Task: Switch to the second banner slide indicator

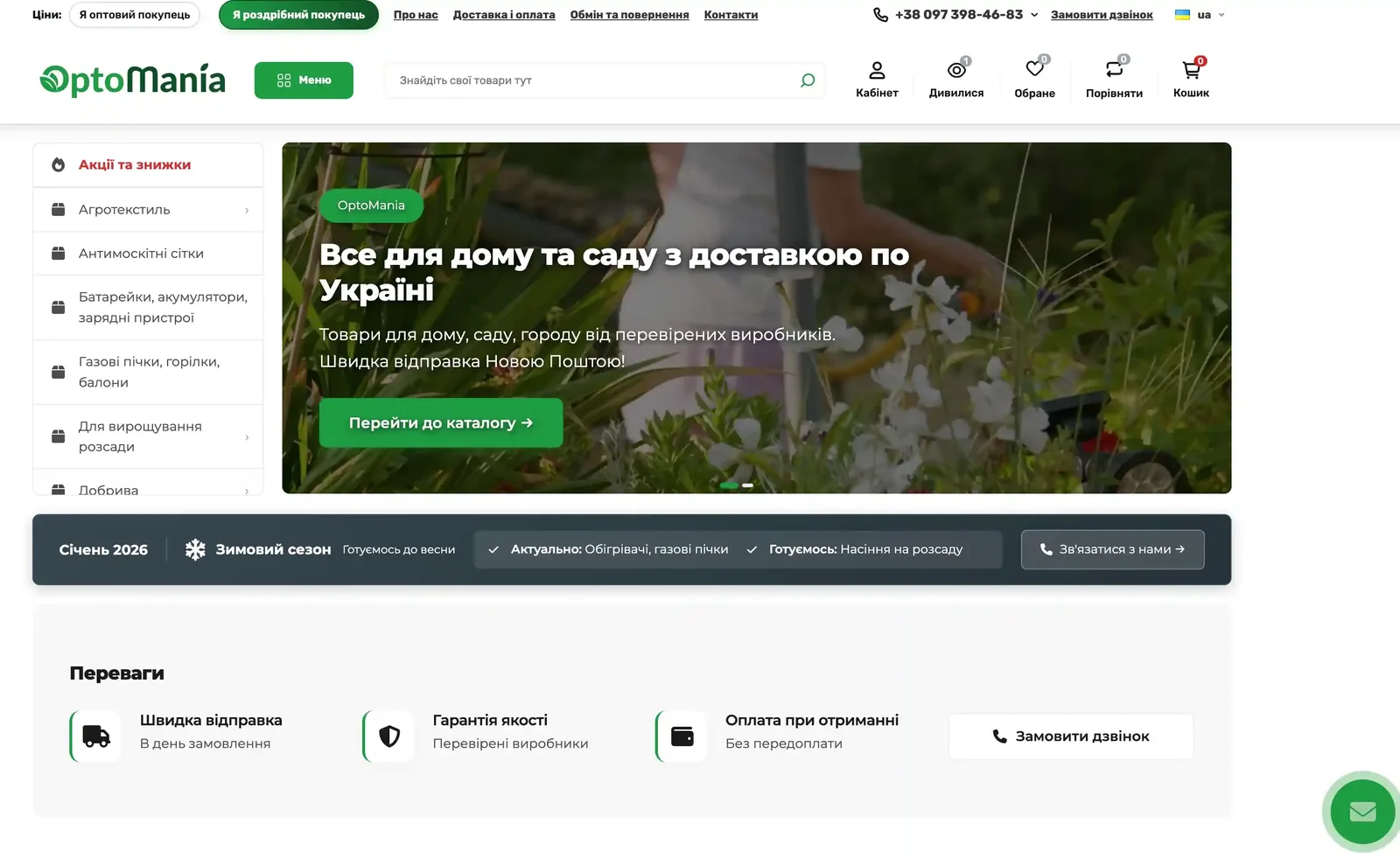Action: coord(747,485)
